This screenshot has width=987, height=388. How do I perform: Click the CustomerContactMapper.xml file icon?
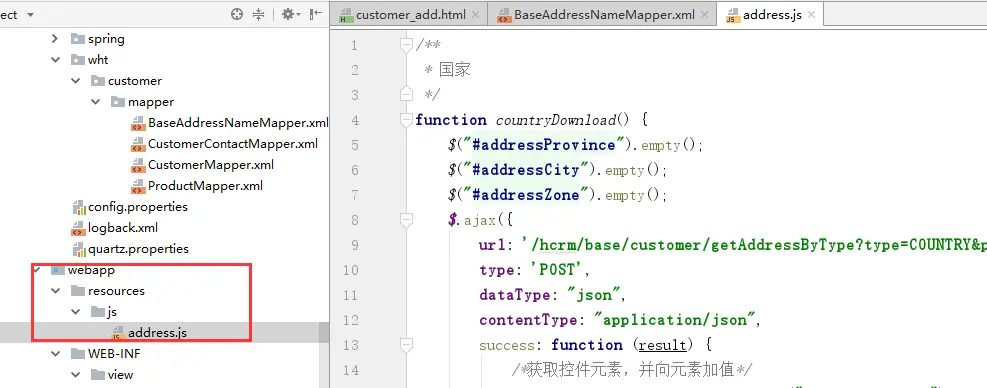tap(138, 145)
